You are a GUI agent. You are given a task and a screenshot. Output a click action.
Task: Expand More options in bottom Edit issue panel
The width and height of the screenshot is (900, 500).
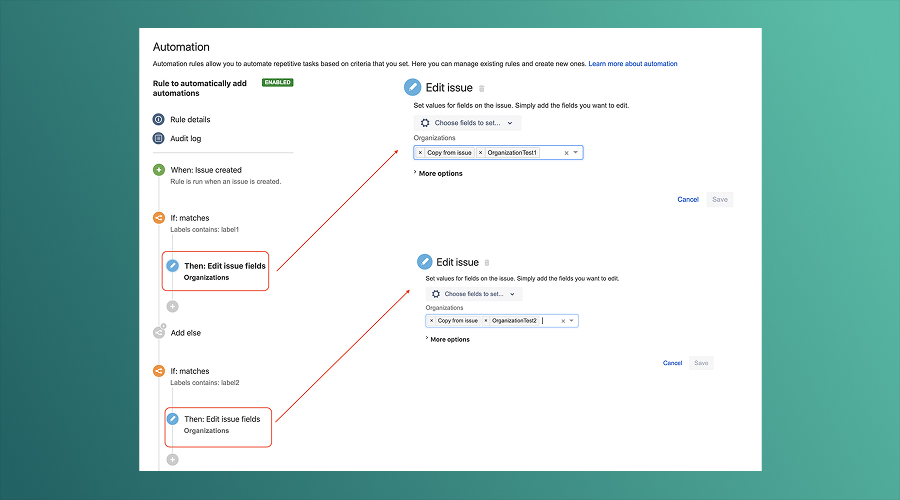[448, 339]
